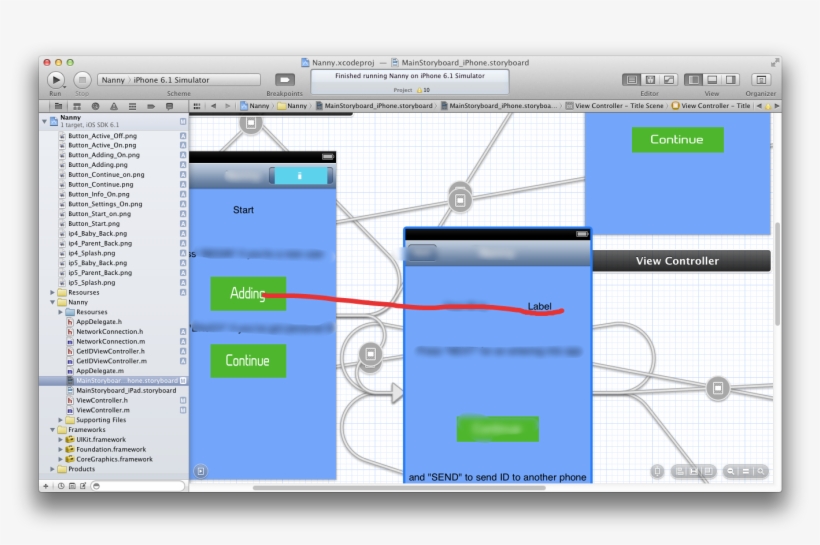Switch to the Assistant editor
Image resolution: width=820 pixels, height=545 pixels.
coord(650,80)
